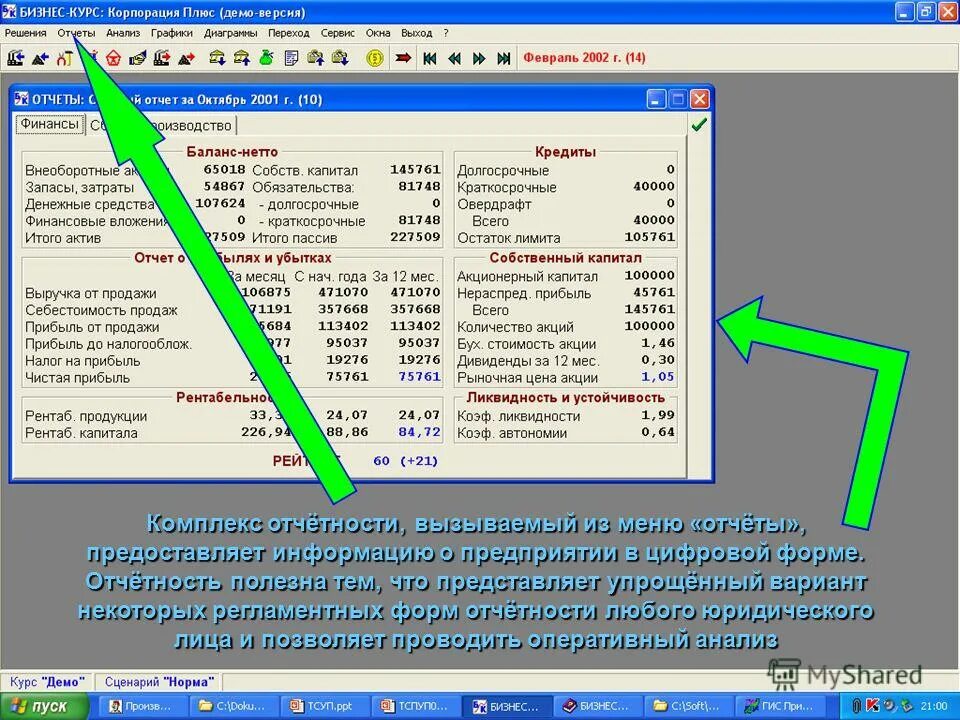
Task: Click the pliers and hammer tools icon
Action: pos(64,58)
